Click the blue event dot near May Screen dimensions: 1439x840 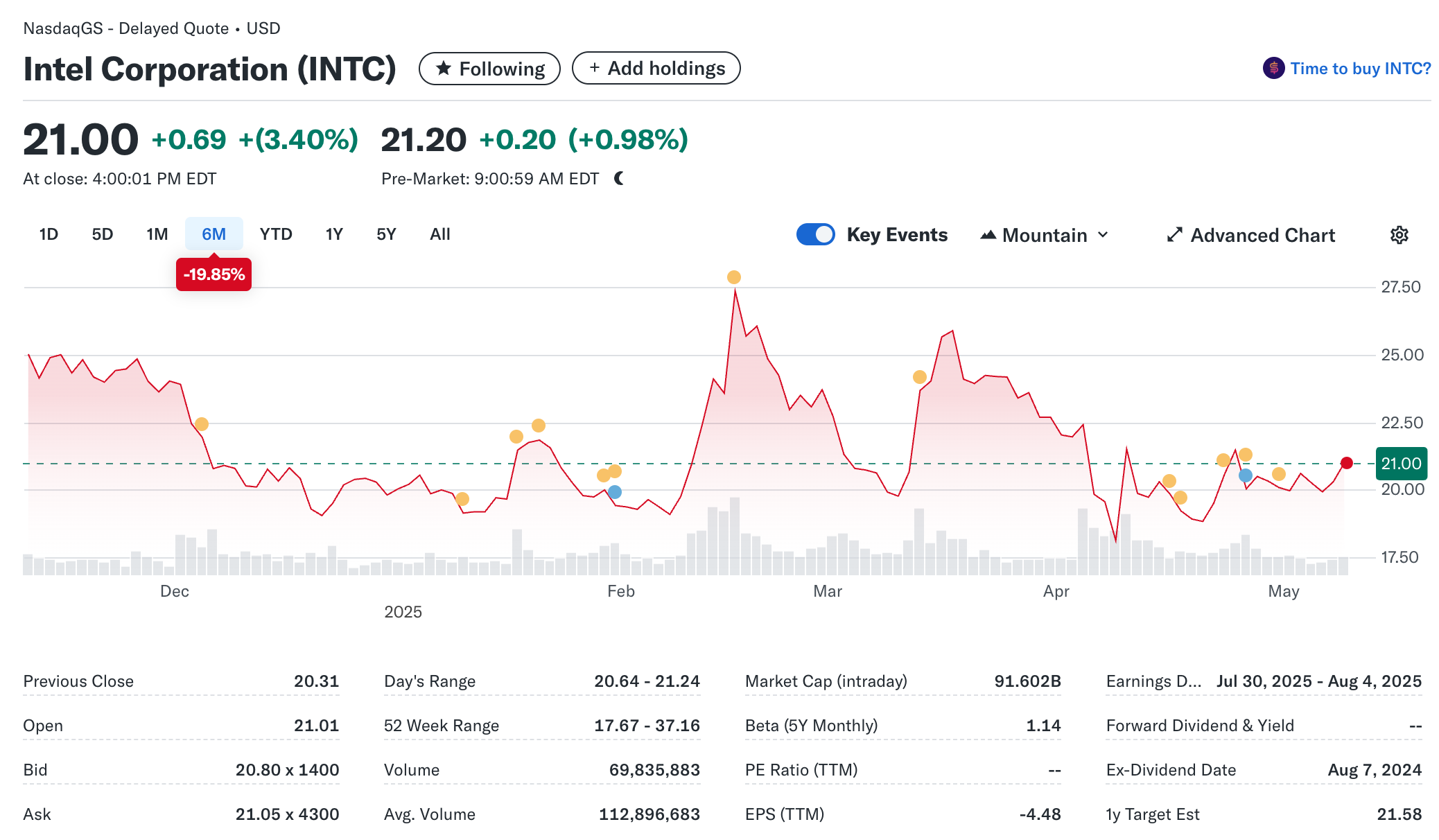[1245, 475]
